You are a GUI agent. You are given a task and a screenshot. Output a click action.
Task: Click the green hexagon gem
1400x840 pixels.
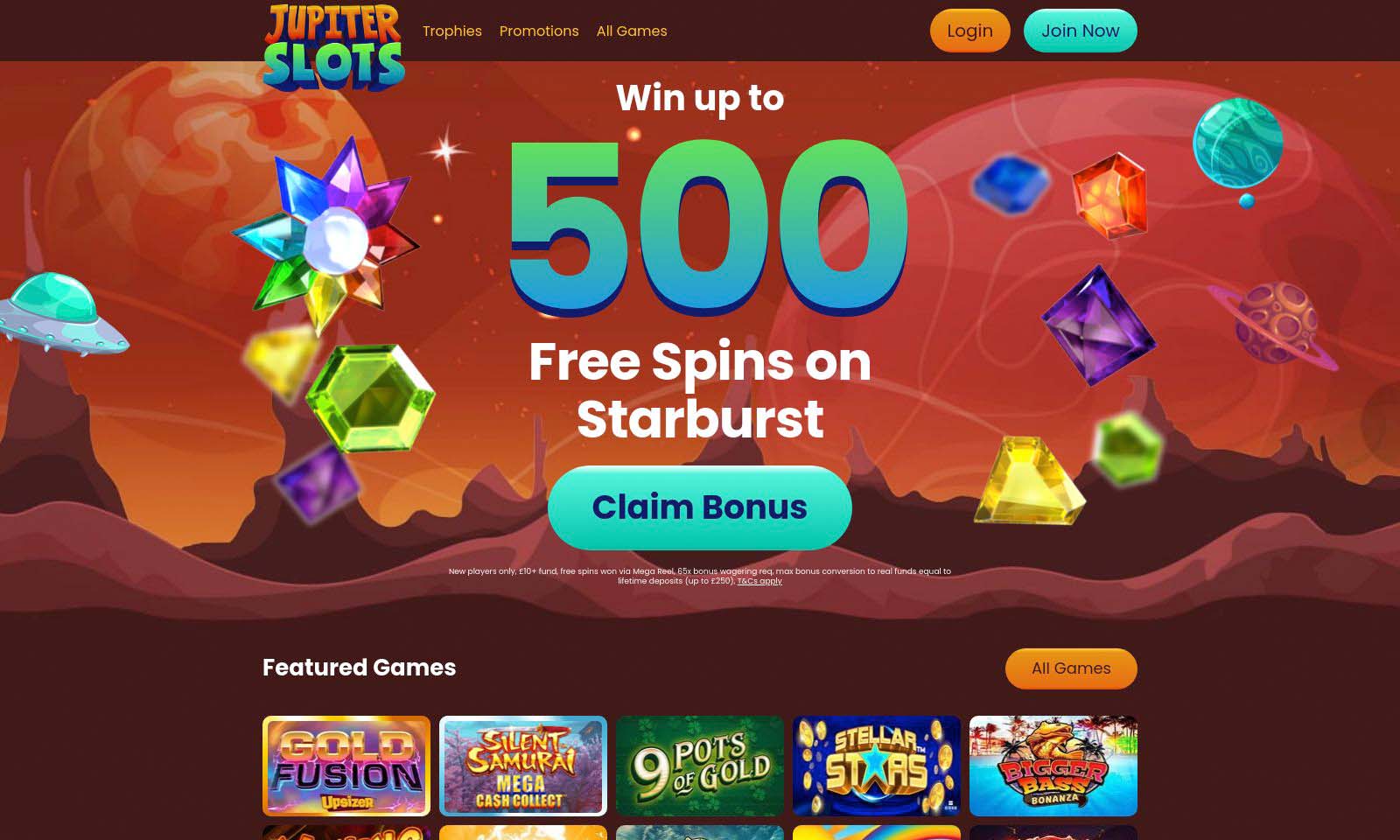pyautogui.click(x=371, y=397)
